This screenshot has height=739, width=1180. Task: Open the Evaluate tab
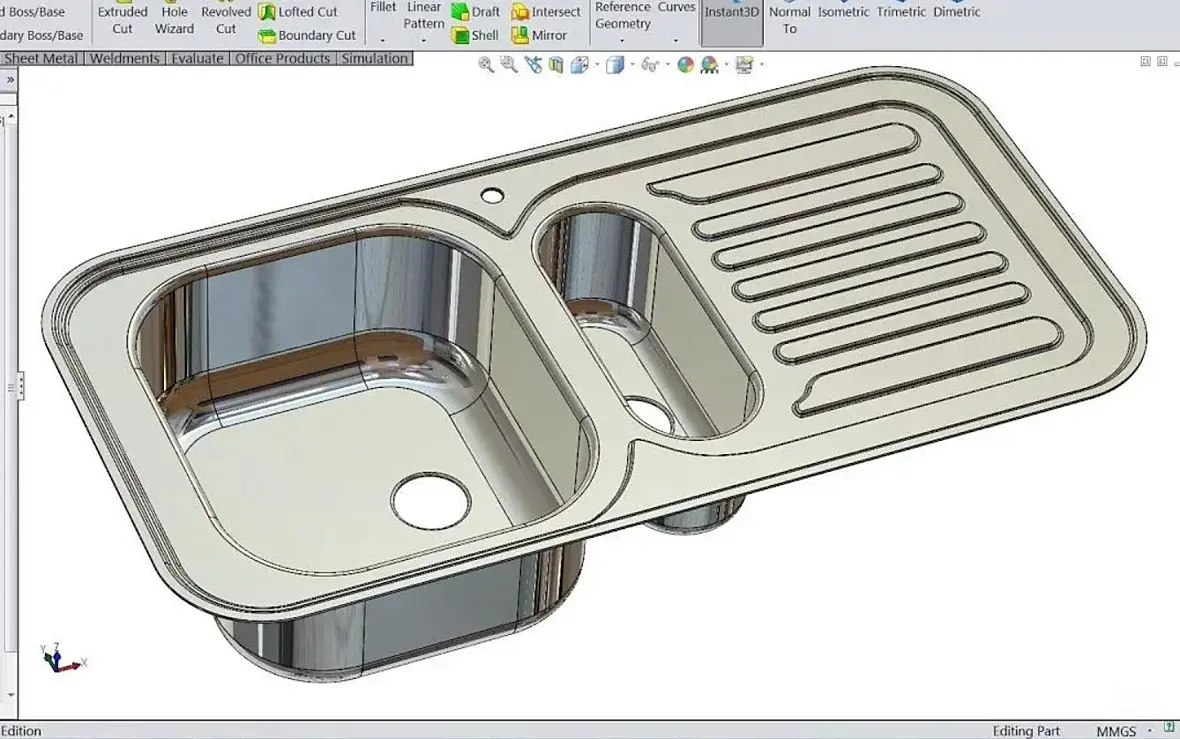(197, 59)
